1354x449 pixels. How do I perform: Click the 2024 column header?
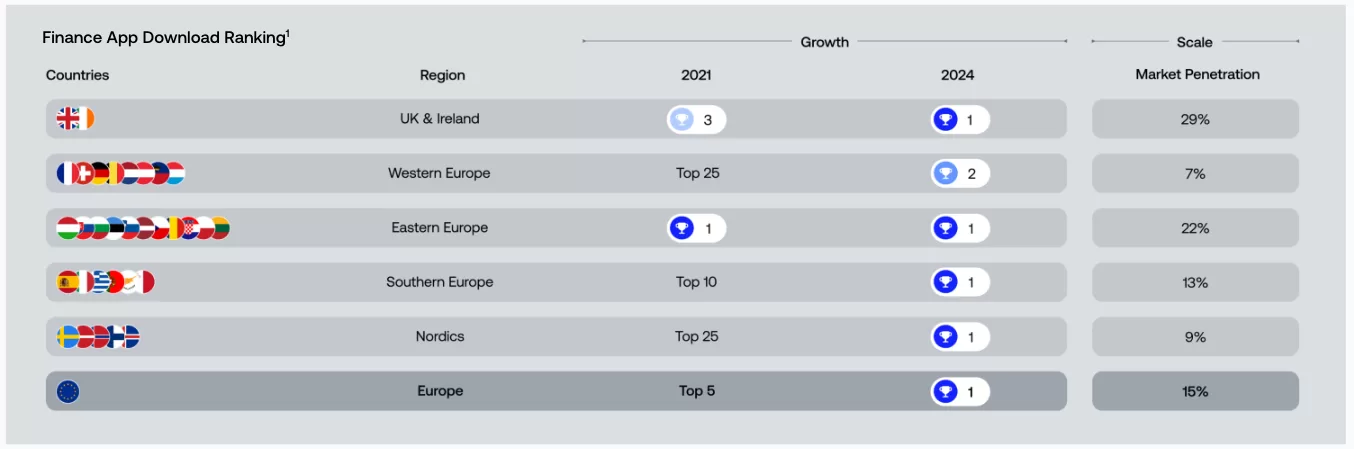(957, 75)
